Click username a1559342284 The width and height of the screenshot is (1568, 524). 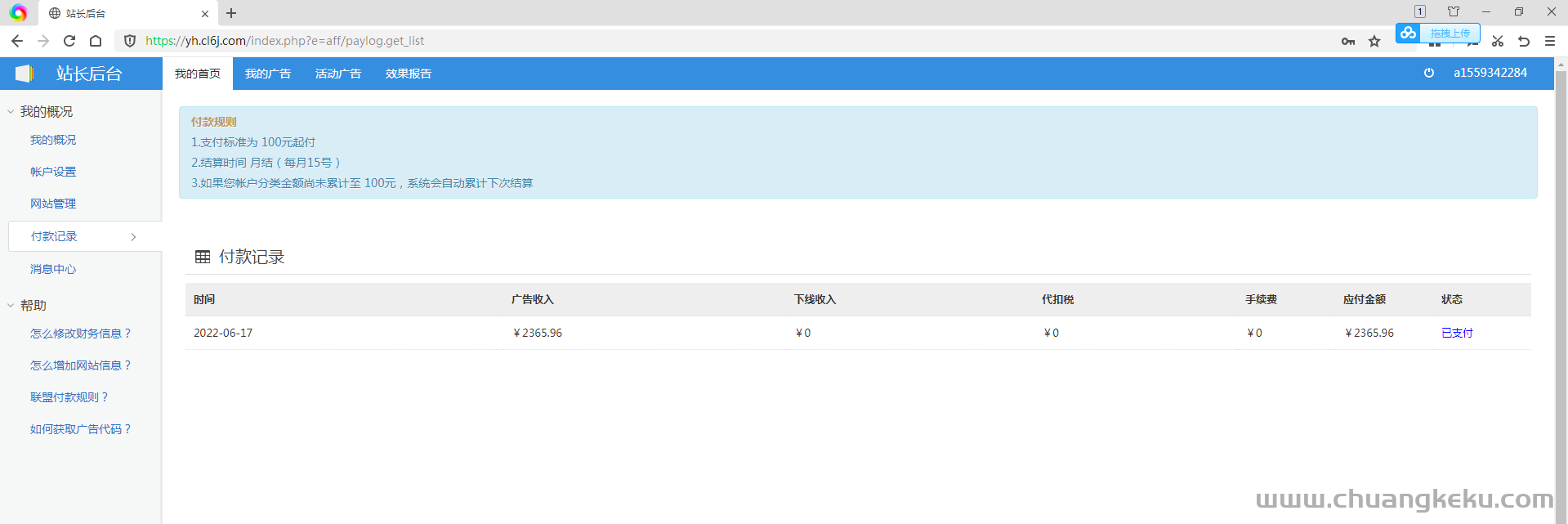1490,73
